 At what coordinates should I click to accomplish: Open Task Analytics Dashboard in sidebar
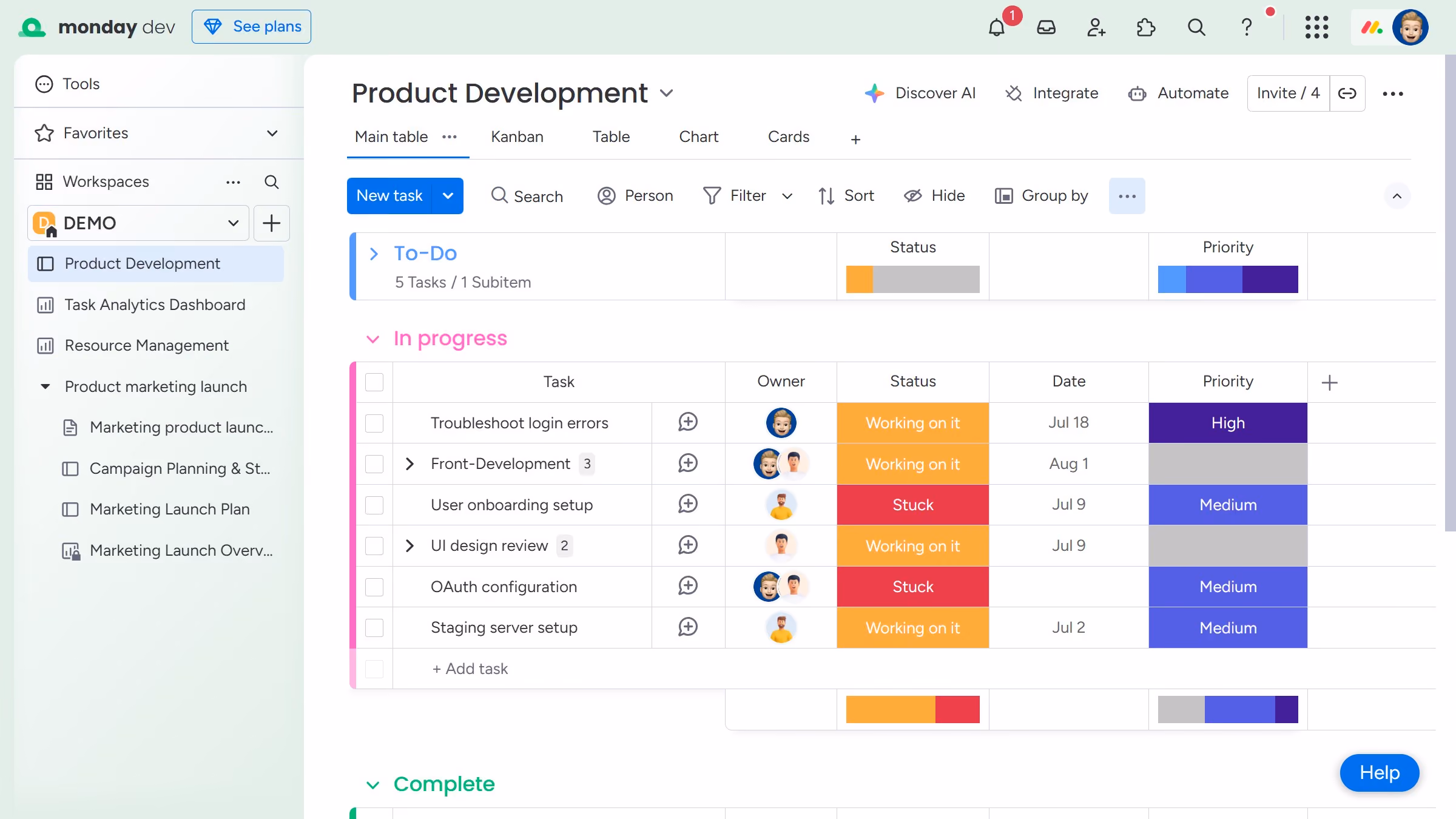[155, 305]
